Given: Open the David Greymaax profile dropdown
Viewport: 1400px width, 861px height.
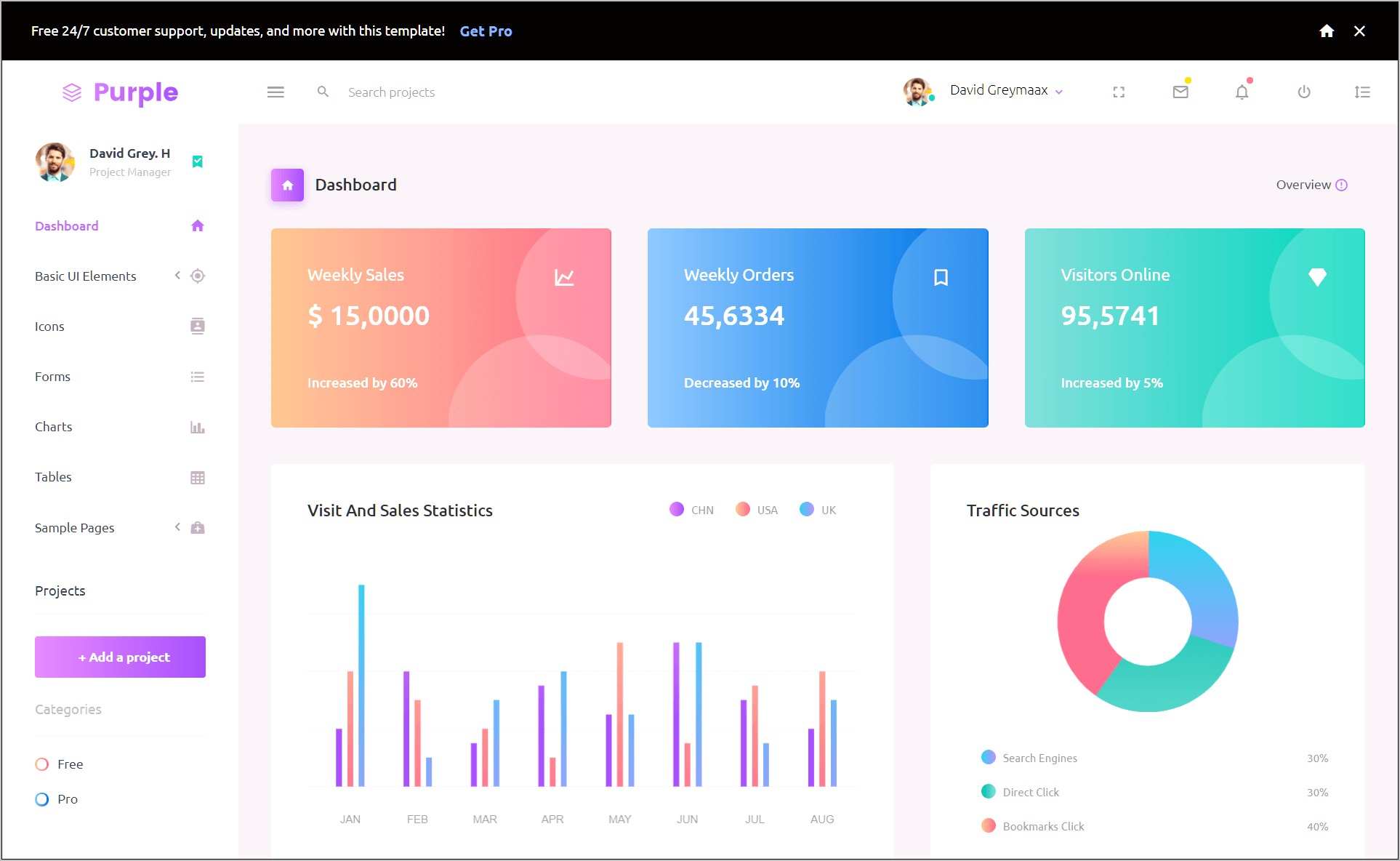Looking at the screenshot, I should (x=1006, y=90).
